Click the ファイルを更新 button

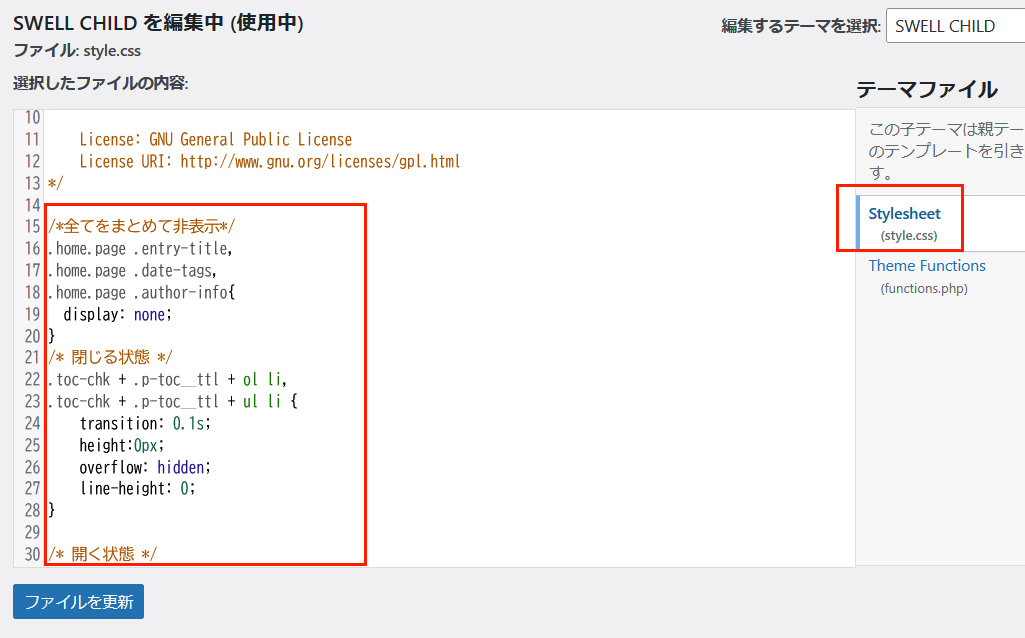click(x=78, y=602)
